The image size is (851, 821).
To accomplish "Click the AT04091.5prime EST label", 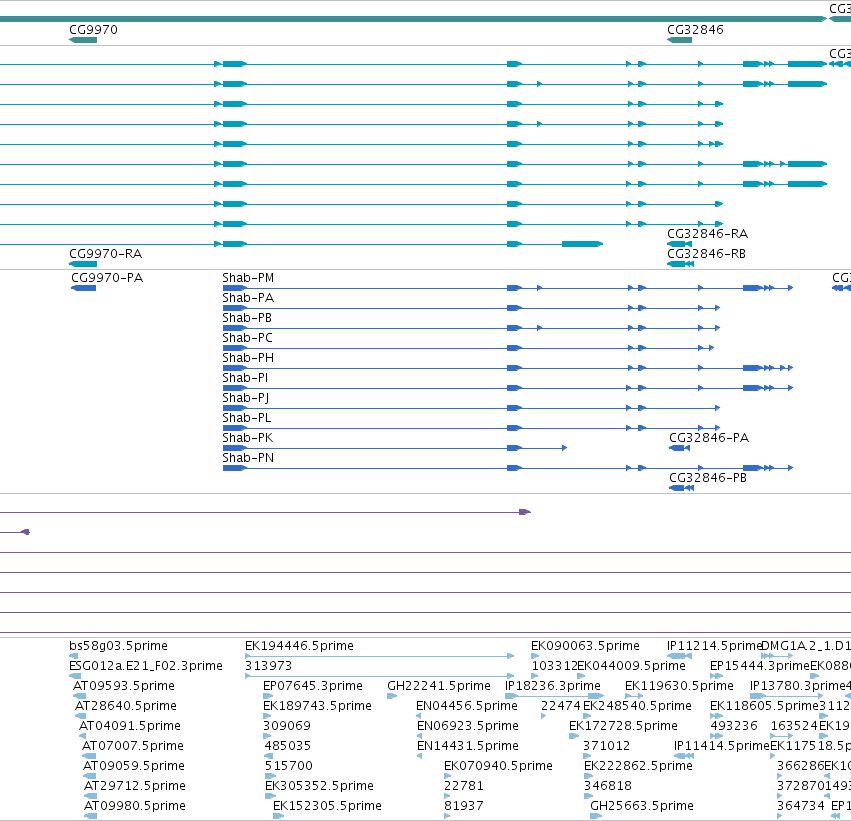I will [130, 726].
